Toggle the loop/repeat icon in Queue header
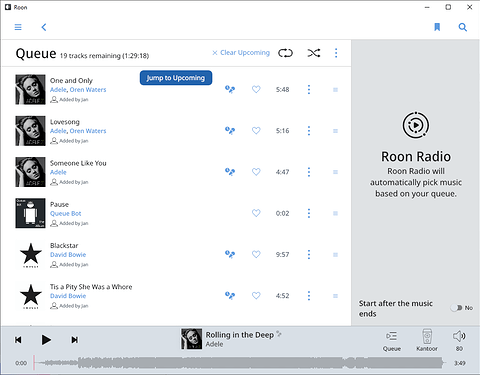The image size is (480, 375). pyautogui.click(x=285, y=53)
